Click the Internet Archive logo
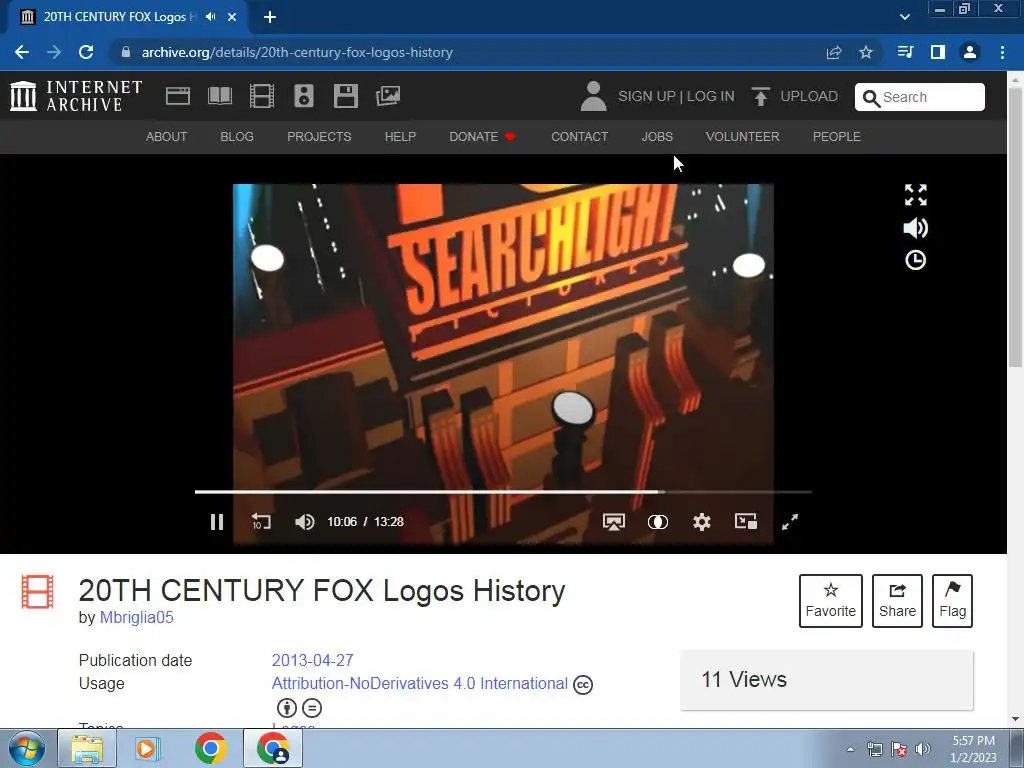Image resolution: width=1024 pixels, height=768 pixels. point(76,96)
